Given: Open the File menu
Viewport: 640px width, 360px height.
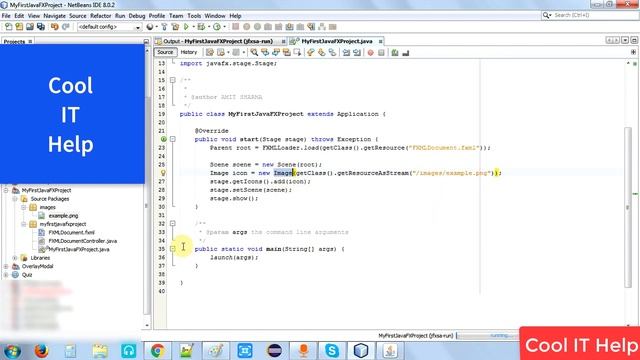Looking at the screenshot, I should point(6,16).
